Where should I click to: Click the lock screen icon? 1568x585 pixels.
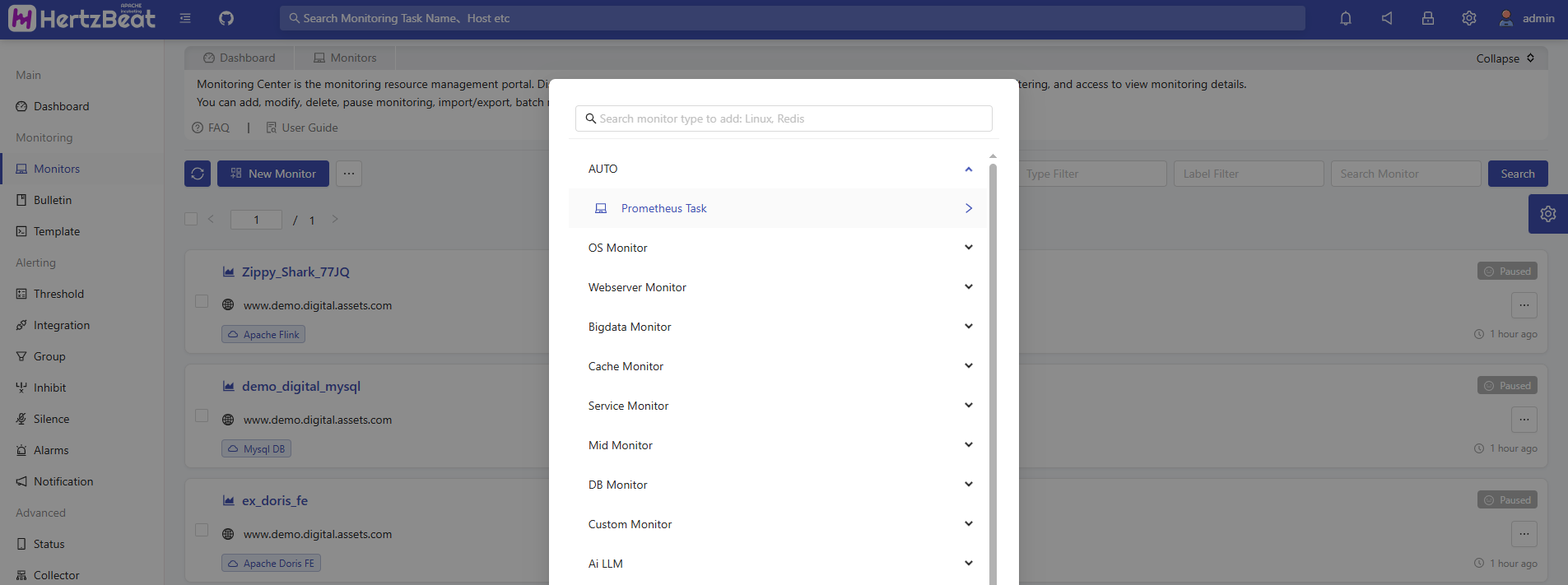click(x=1428, y=18)
